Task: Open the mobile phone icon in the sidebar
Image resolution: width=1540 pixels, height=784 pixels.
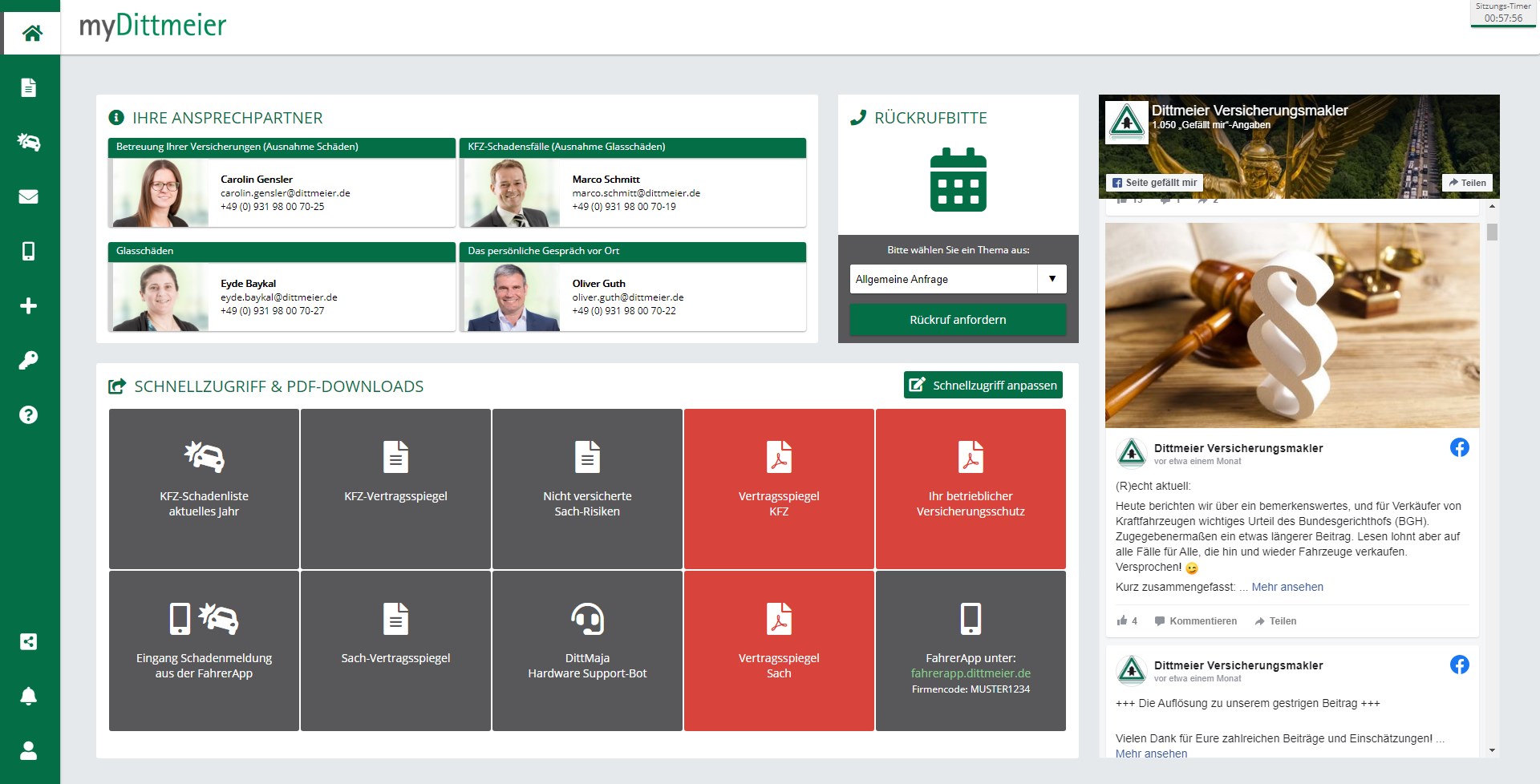Action: pyautogui.click(x=28, y=251)
